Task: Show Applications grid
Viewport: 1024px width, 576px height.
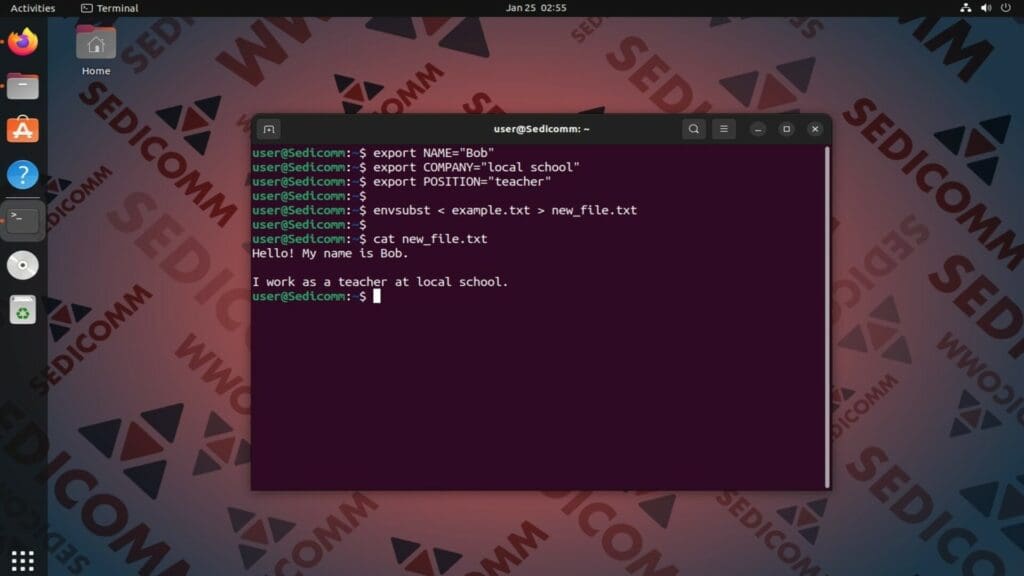Action: [23, 560]
